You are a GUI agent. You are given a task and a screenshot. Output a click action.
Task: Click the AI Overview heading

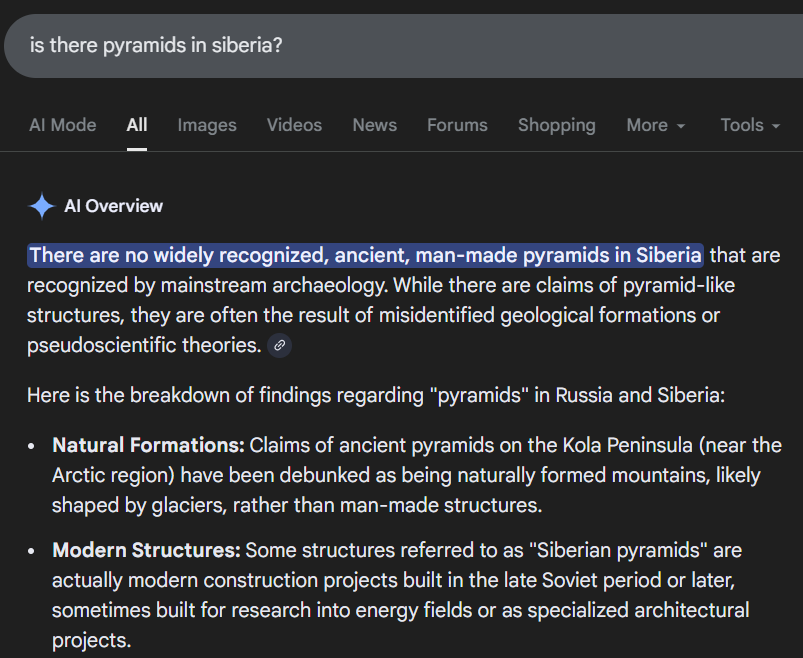tap(113, 206)
